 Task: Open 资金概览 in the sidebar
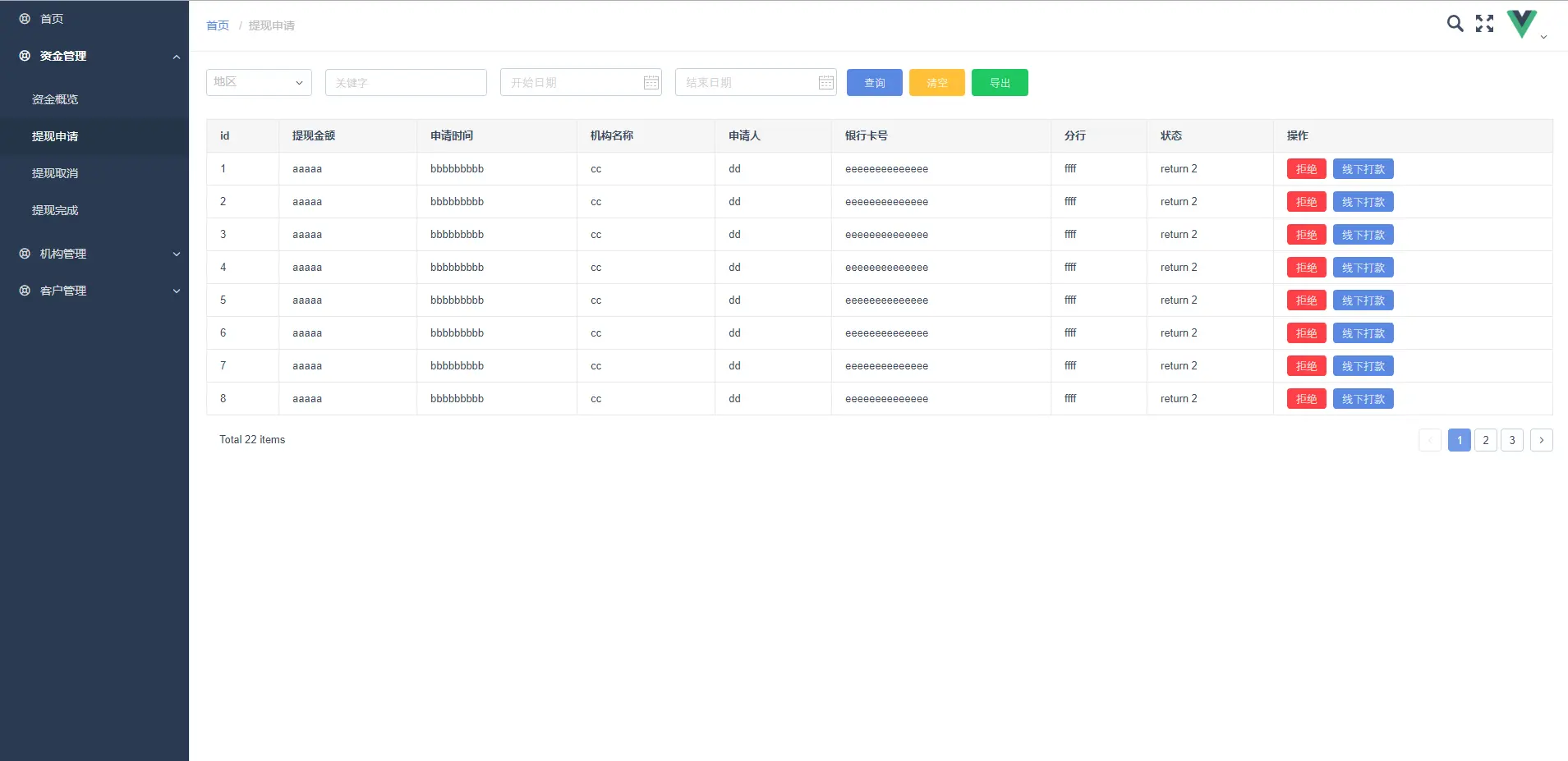click(x=55, y=99)
